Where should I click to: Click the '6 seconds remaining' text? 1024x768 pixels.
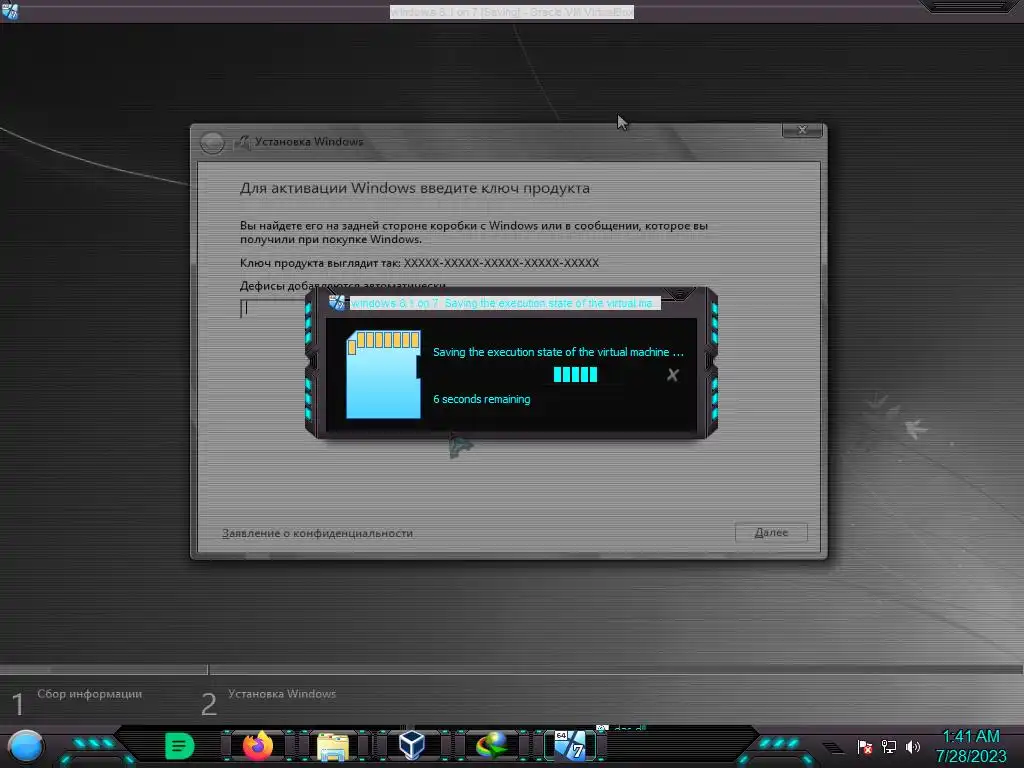point(482,399)
